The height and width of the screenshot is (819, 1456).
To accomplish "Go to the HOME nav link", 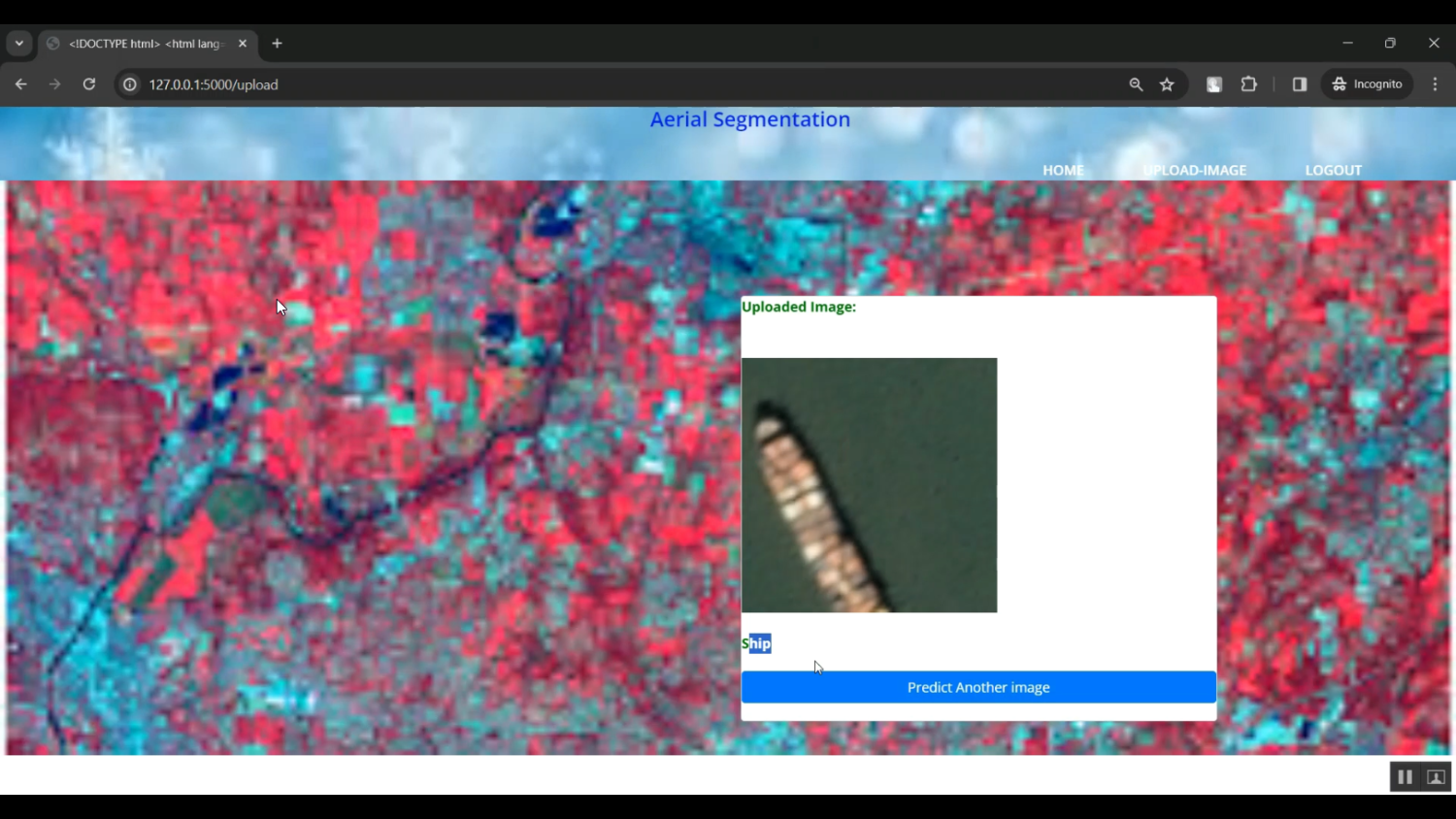I will [x=1064, y=170].
